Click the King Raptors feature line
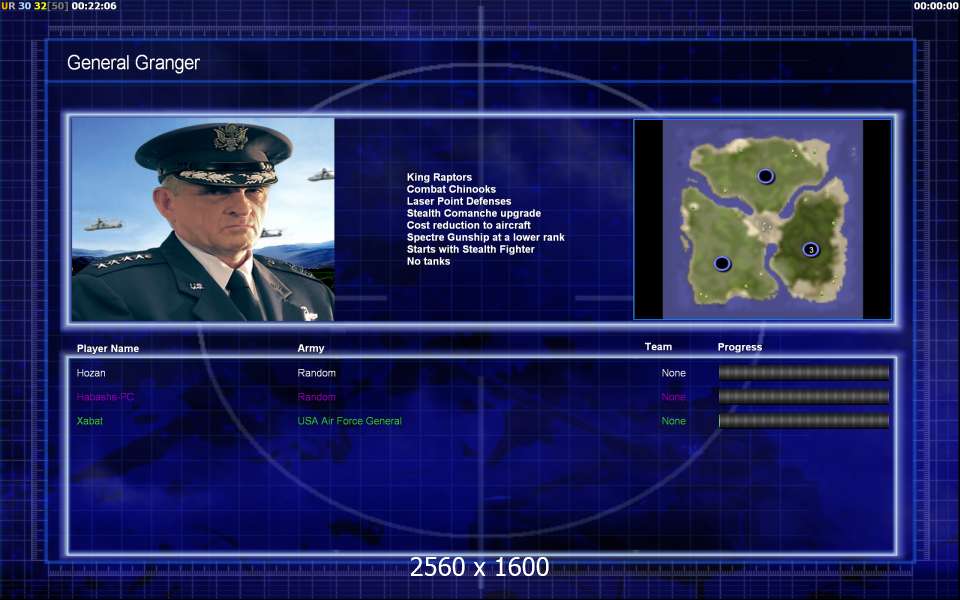This screenshot has height=600, width=960. (x=440, y=177)
